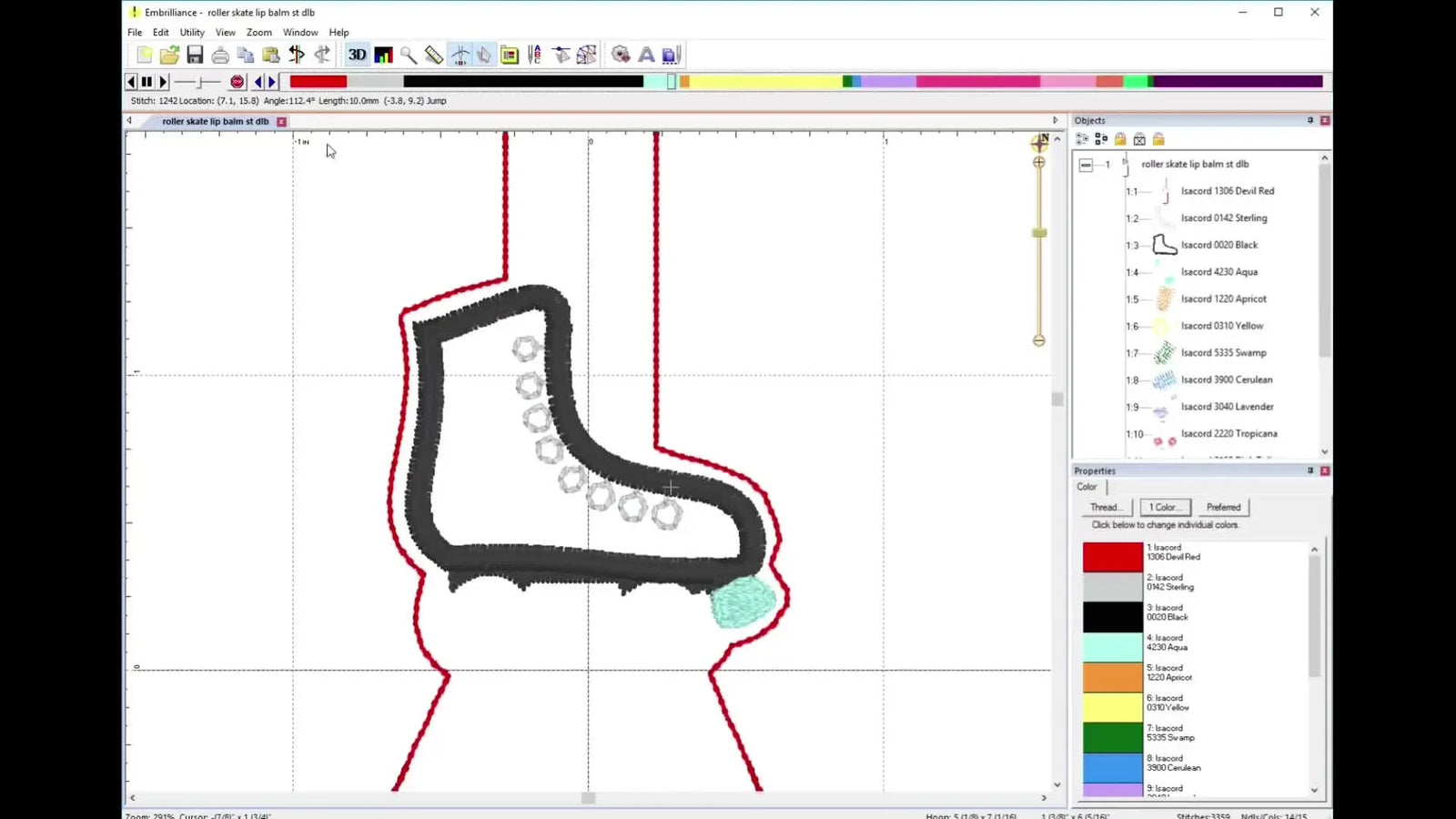Open the color chart histogram icon
The height and width of the screenshot is (819, 1456).
[383, 56]
